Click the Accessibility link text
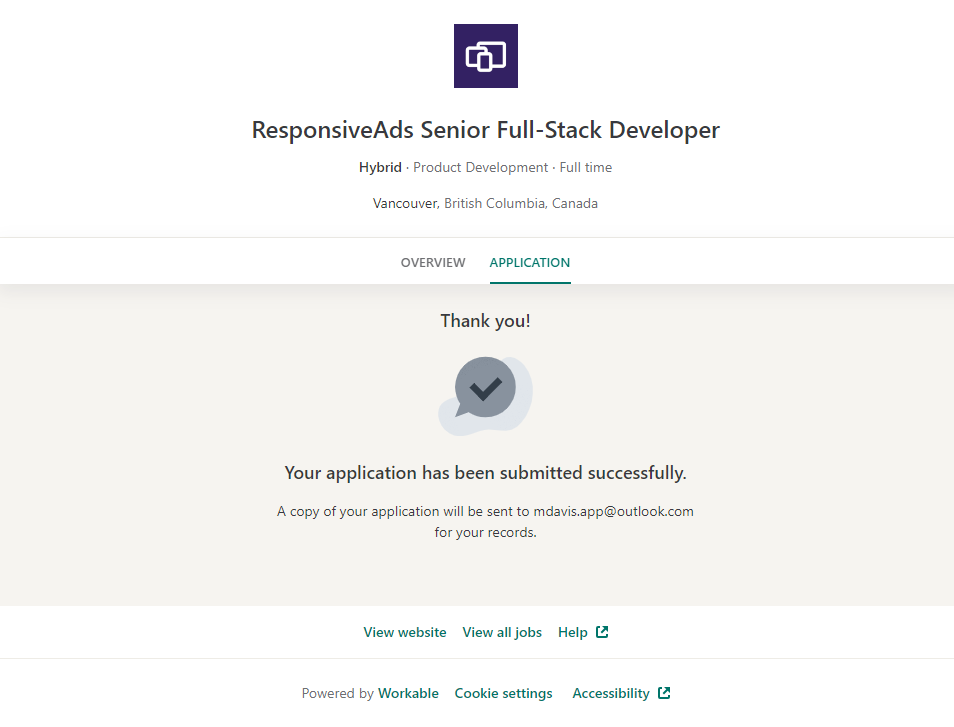Image resolution: width=954 pixels, height=727 pixels. click(610, 693)
